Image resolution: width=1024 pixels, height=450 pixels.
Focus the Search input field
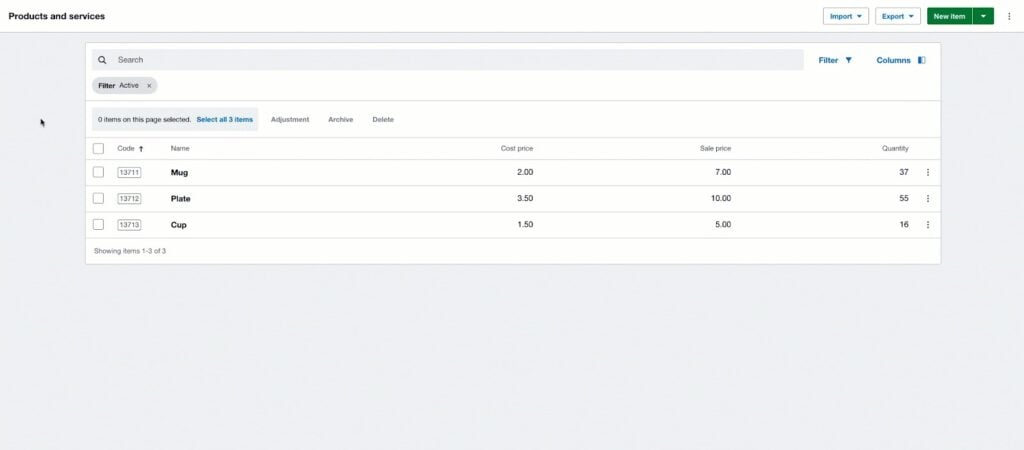(x=450, y=60)
